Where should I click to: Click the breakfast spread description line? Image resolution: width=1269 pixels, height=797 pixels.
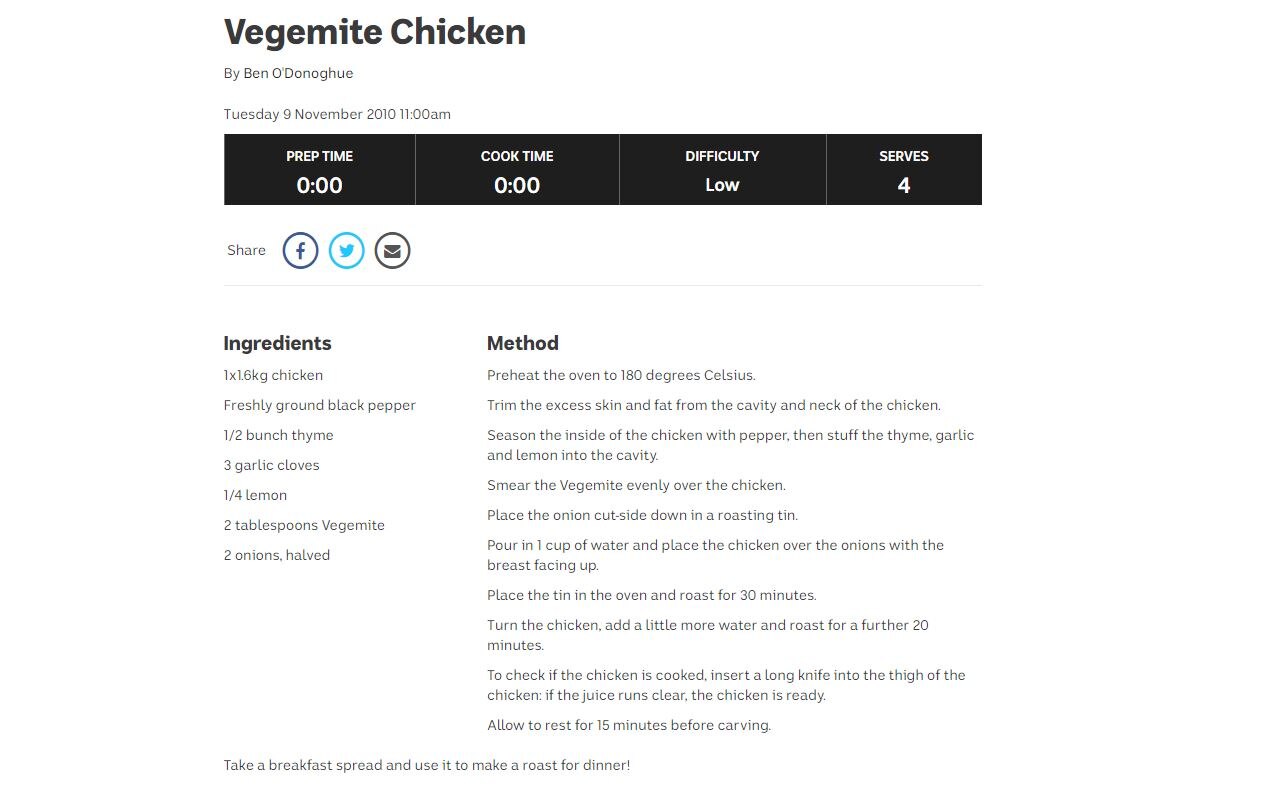[427, 765]
